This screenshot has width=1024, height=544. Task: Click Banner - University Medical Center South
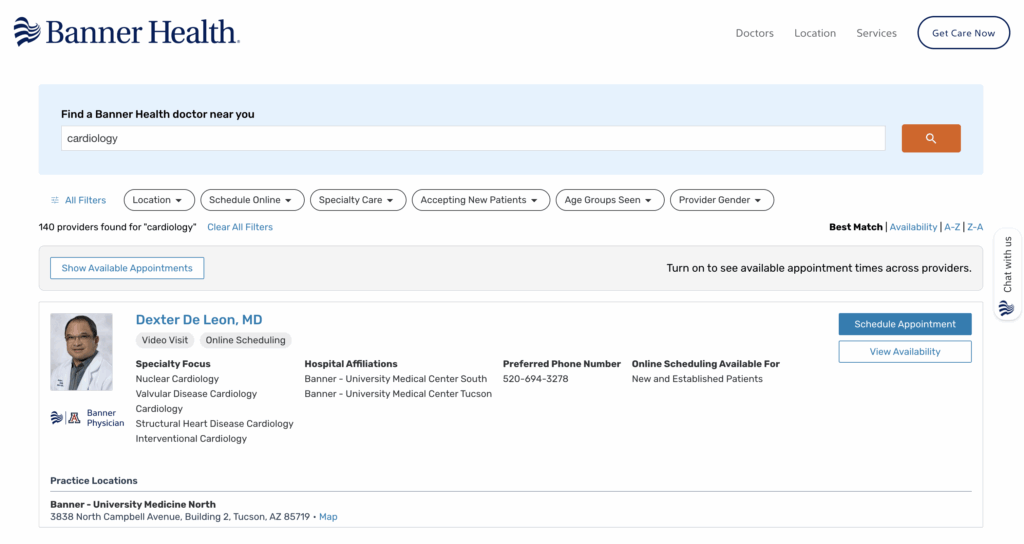point(396,379)
